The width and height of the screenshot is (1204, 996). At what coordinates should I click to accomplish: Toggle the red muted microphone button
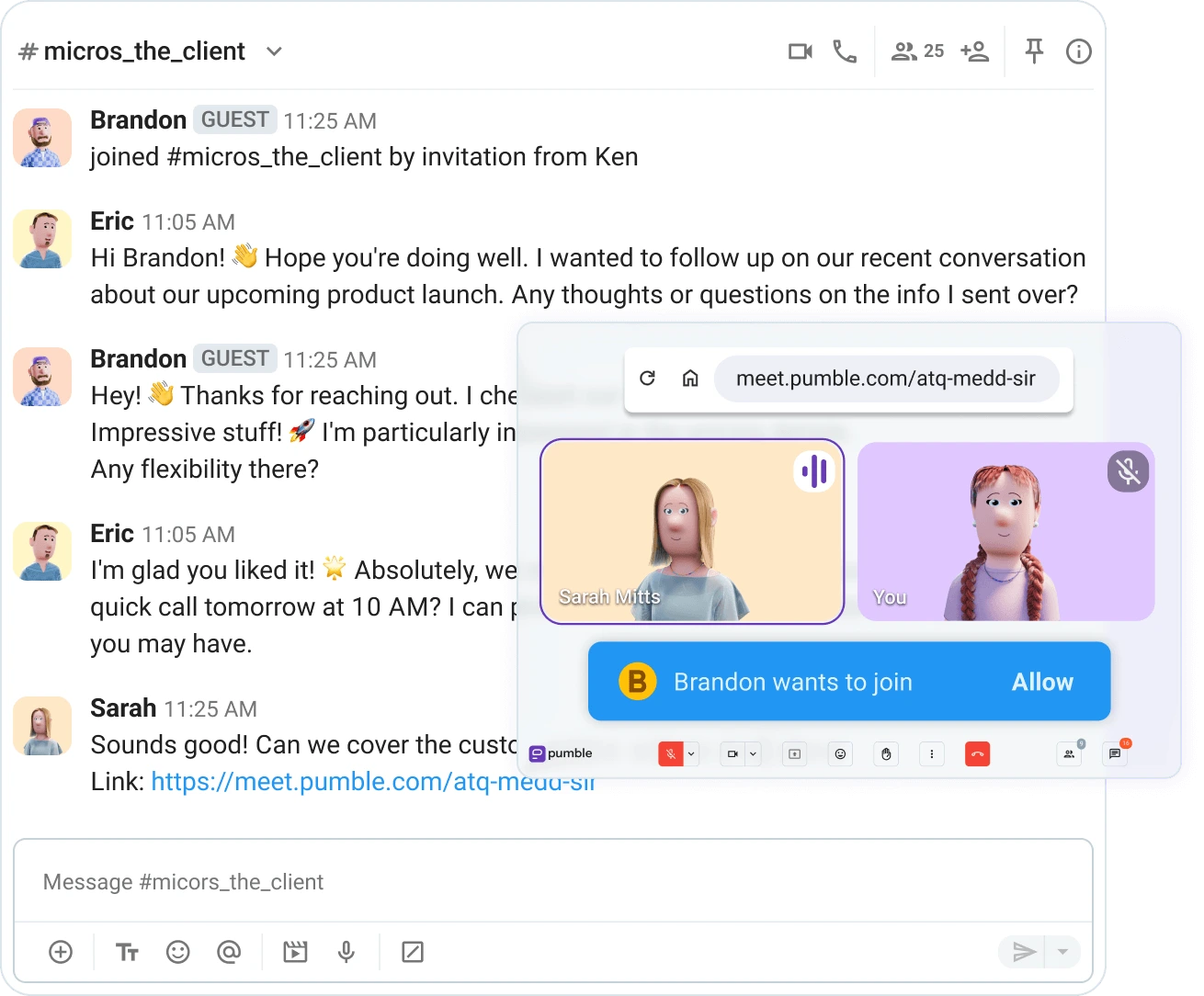point(671,754)
